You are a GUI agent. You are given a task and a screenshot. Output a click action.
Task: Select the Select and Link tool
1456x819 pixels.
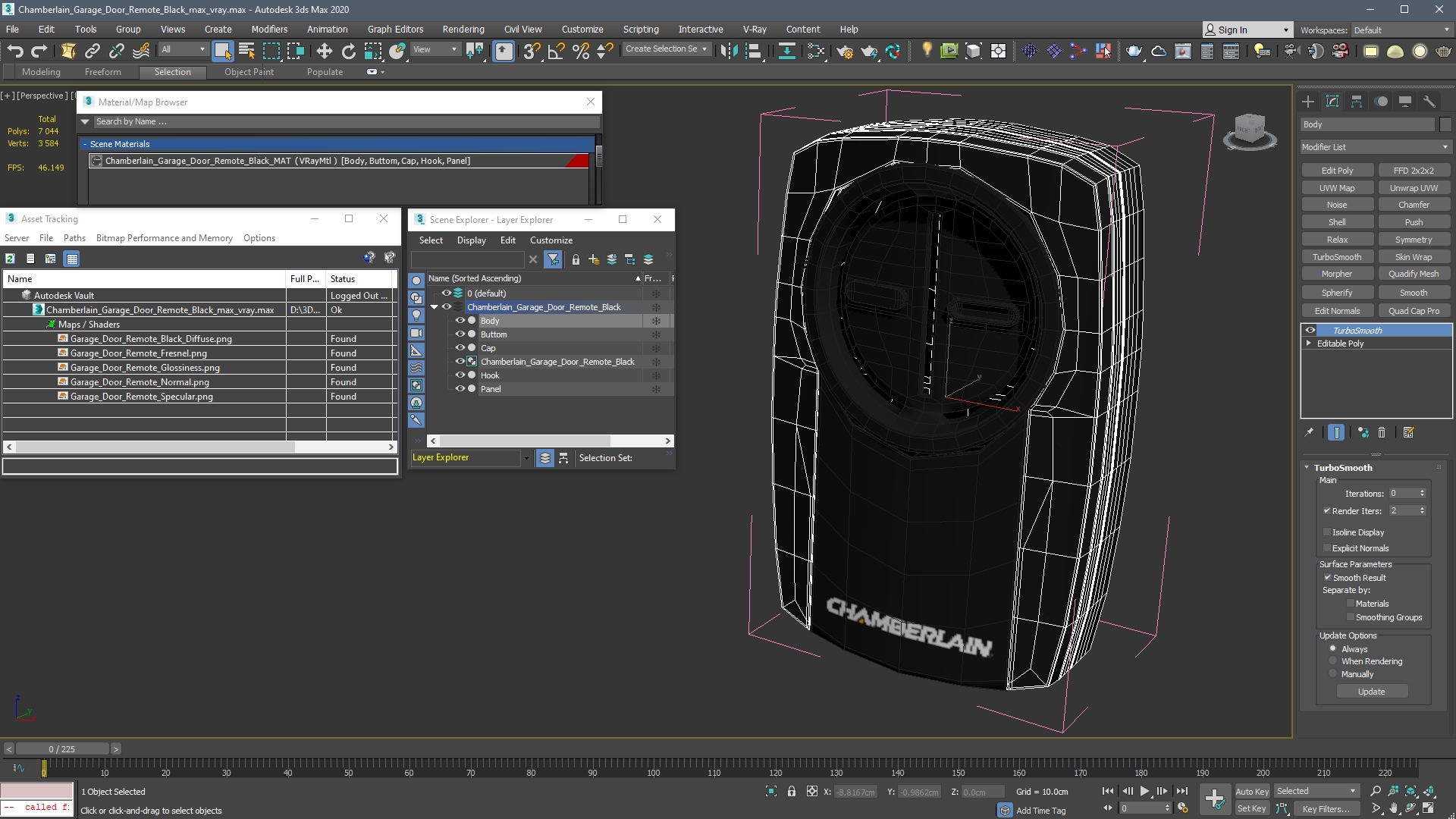[x=93, y=51]
